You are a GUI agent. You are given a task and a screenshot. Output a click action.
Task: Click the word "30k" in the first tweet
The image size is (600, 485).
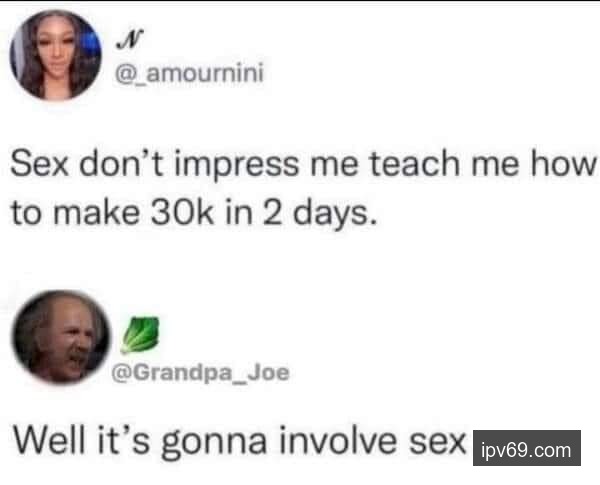(182, 213)
